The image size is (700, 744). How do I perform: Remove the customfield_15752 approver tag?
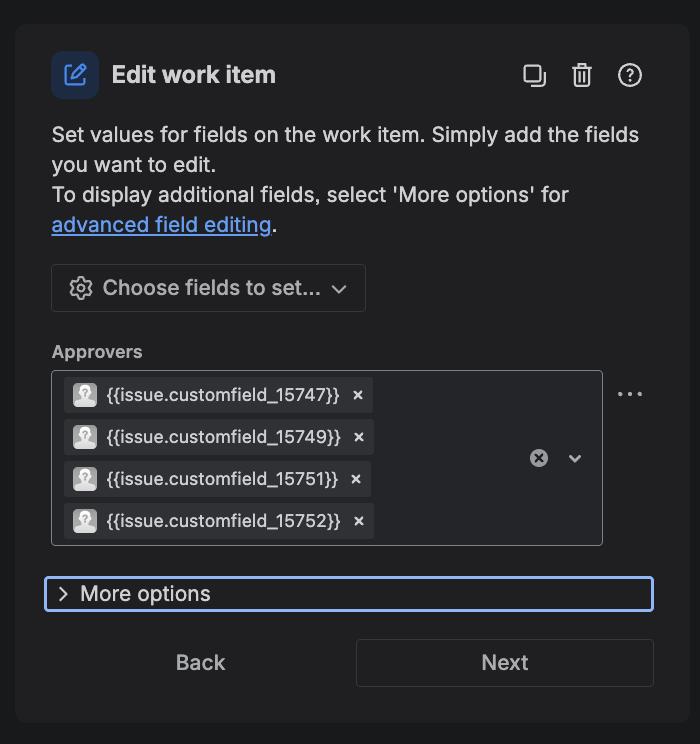point(359,521)
